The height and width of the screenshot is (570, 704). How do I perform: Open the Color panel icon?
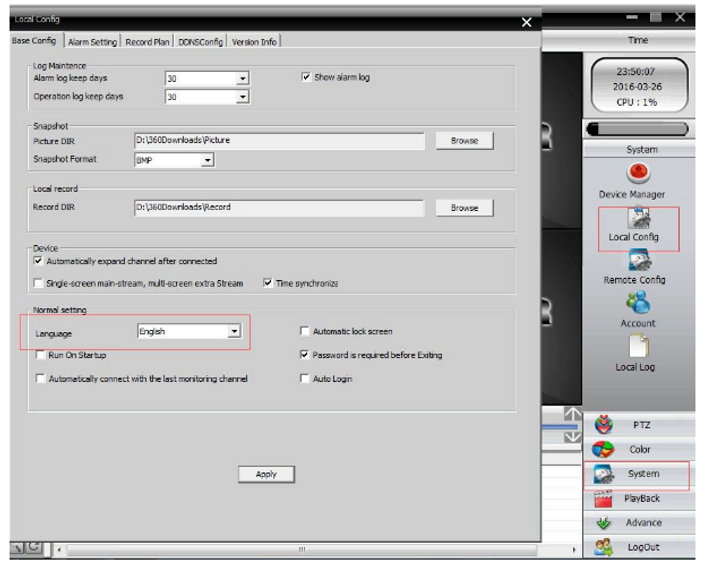tap(603, 449)
